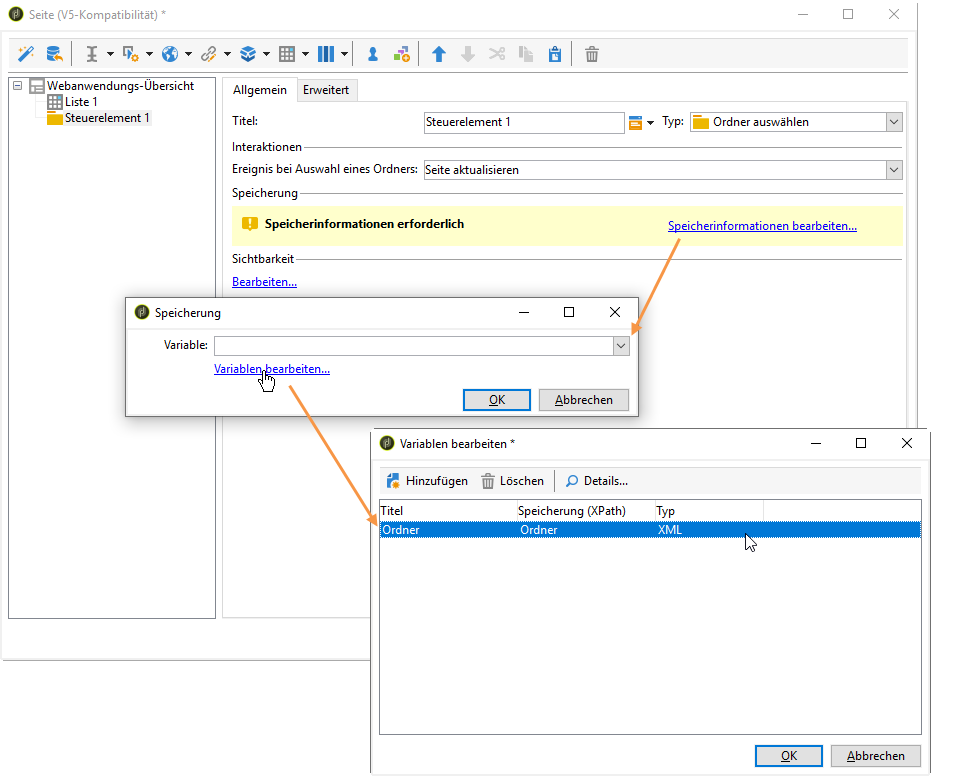Screen dimensions: 953x776
Task: Click the XML cell in the Ordner row
Action: tap(670, 530)
